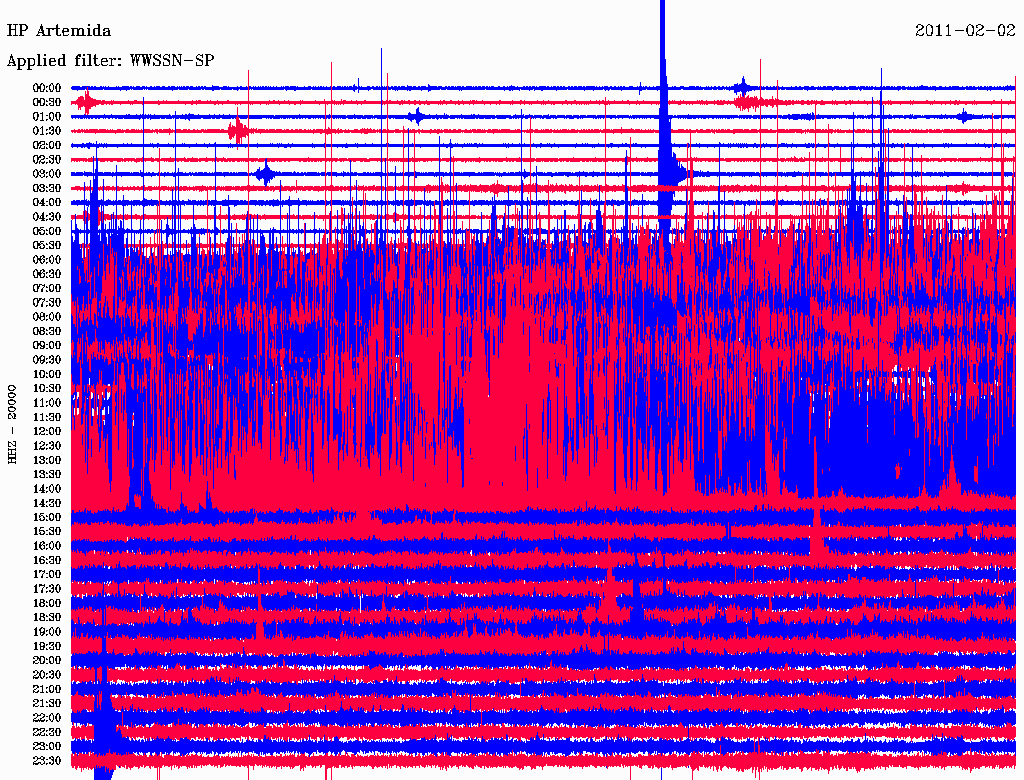Image resolution: width=1024 pixels, height=780 pixels.
Task: Select the 20:00 time label
Action: (47, 661)
